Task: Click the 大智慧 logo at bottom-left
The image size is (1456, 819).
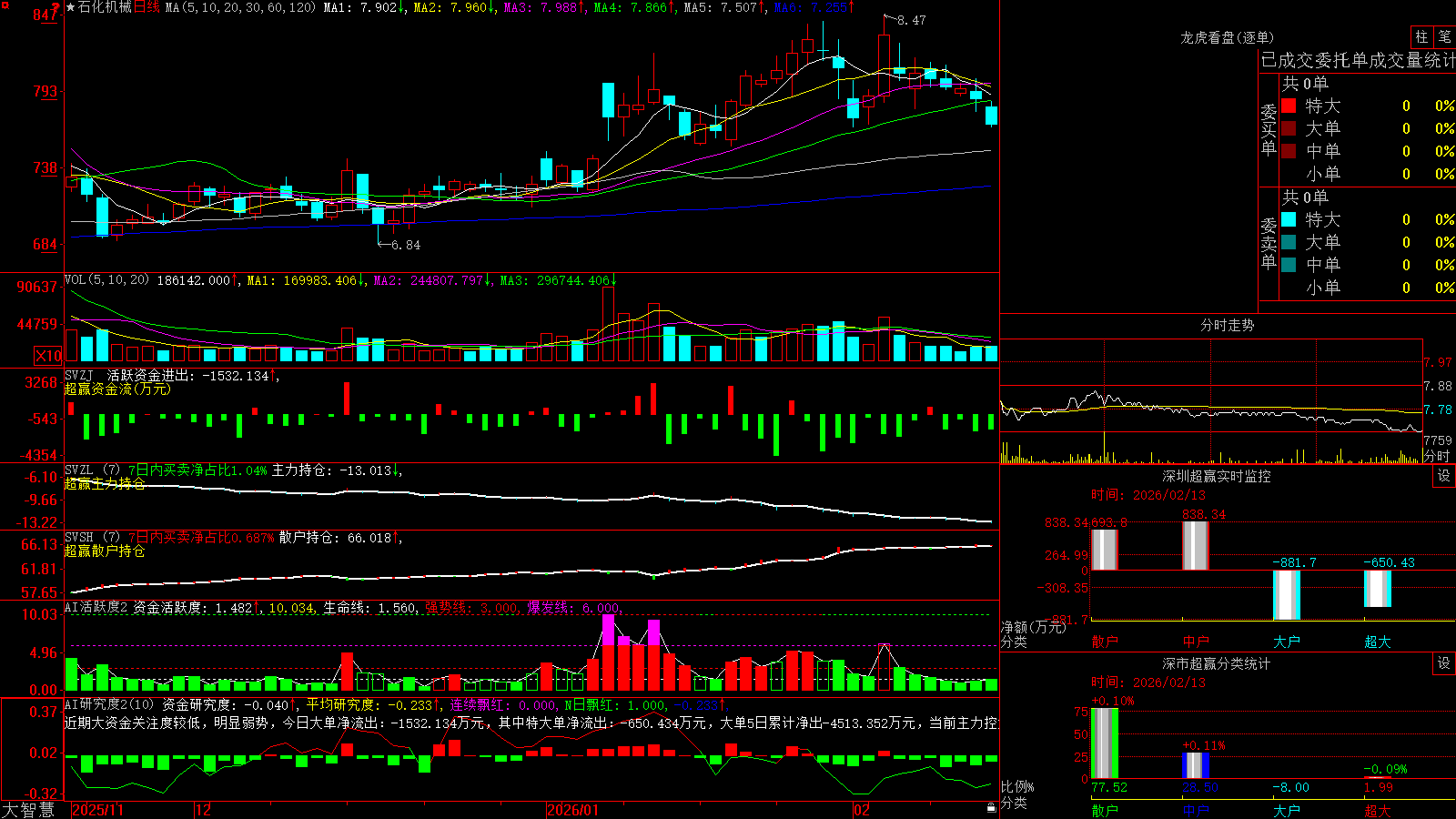Action: tap(28, 810)
